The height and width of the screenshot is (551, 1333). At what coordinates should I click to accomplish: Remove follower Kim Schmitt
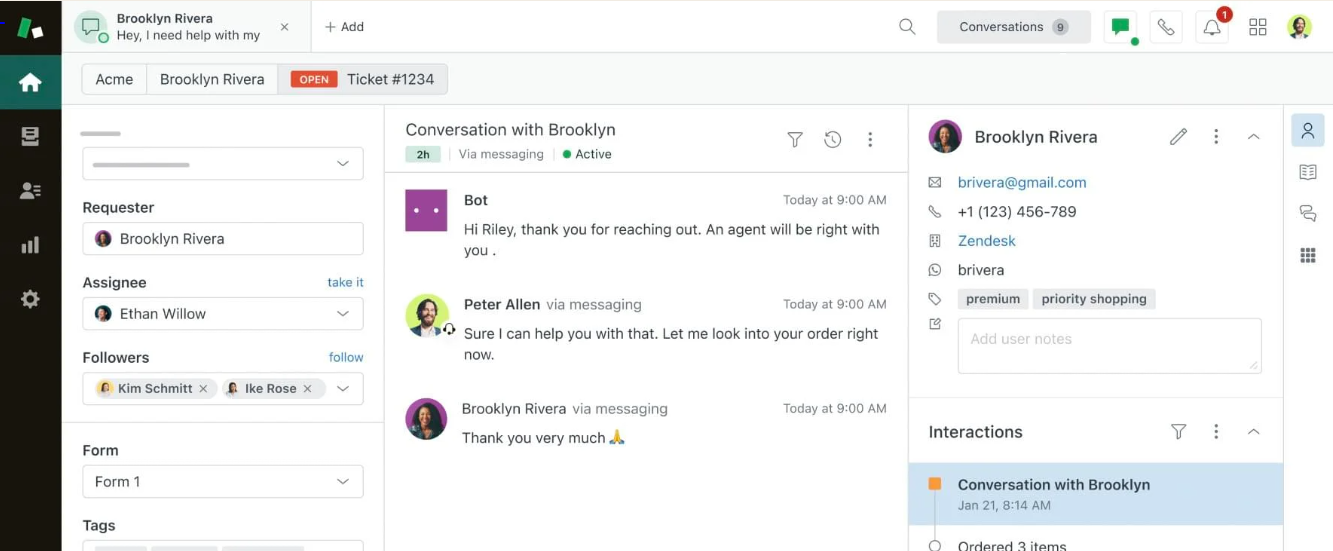coord(203,389)
